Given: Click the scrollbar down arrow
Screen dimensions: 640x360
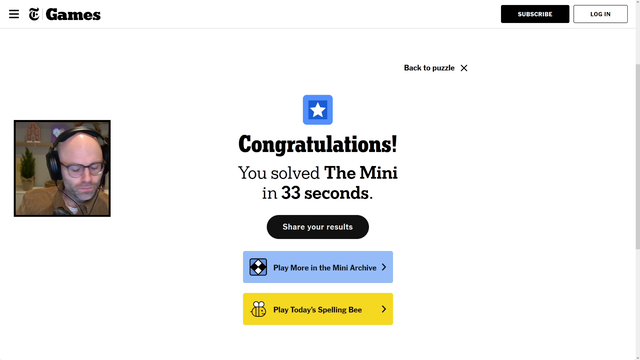Looking at the screenshot, I should click(638, 358).
